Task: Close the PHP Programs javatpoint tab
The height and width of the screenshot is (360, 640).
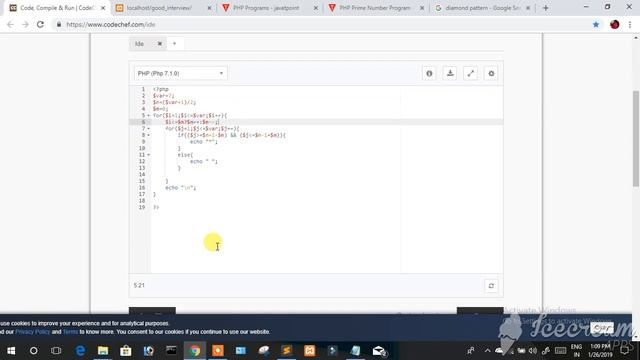Action: point(316,8)
